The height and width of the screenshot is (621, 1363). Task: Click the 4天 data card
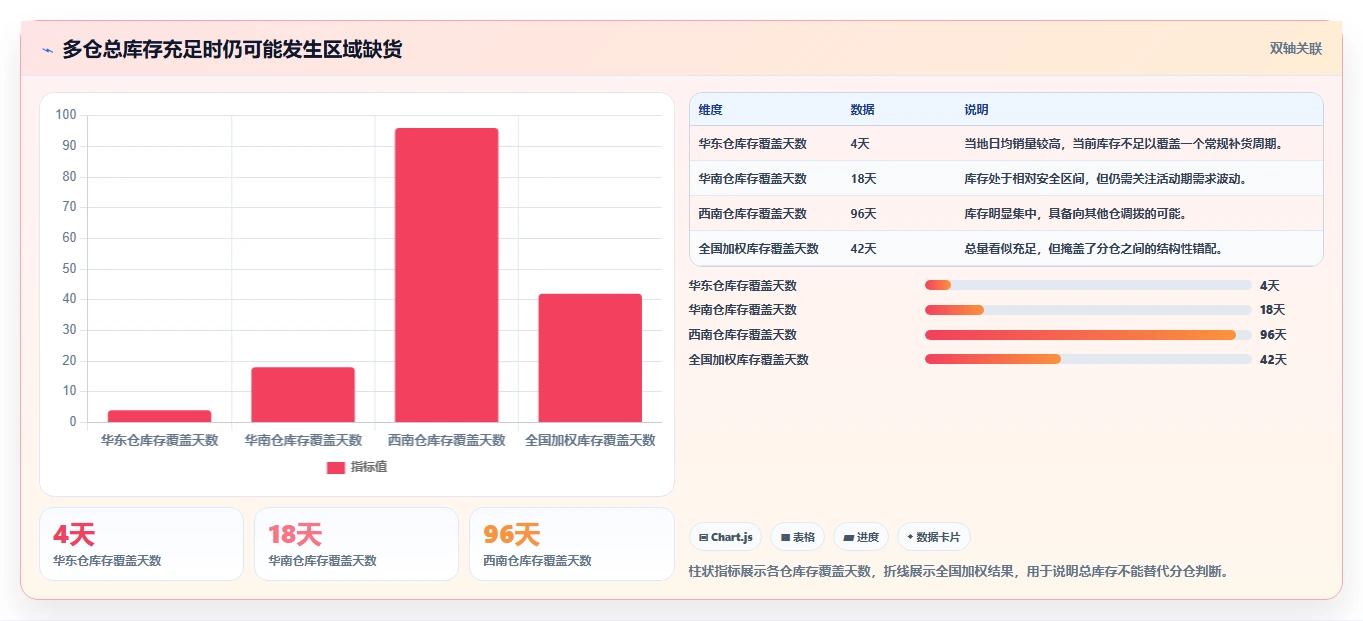(x=141, y=544)
